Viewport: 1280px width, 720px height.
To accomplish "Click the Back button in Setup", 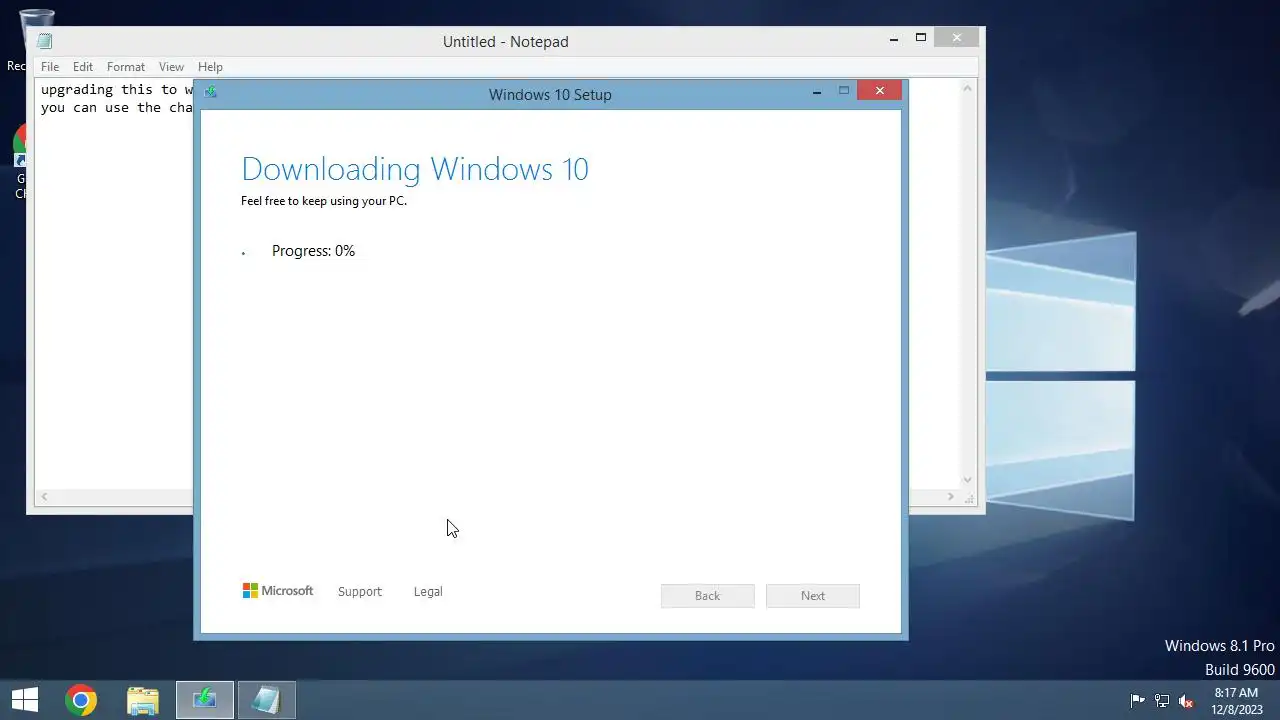I will coord(707,596).
